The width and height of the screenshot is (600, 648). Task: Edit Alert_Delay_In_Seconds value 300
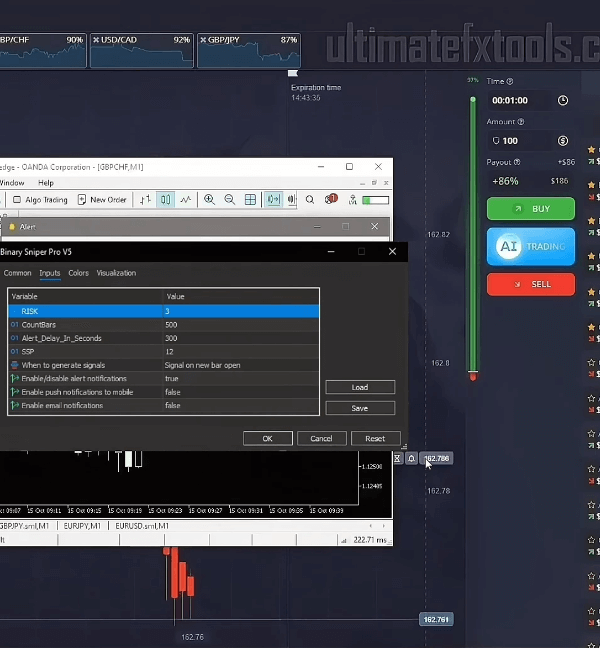tap(241, 338)
